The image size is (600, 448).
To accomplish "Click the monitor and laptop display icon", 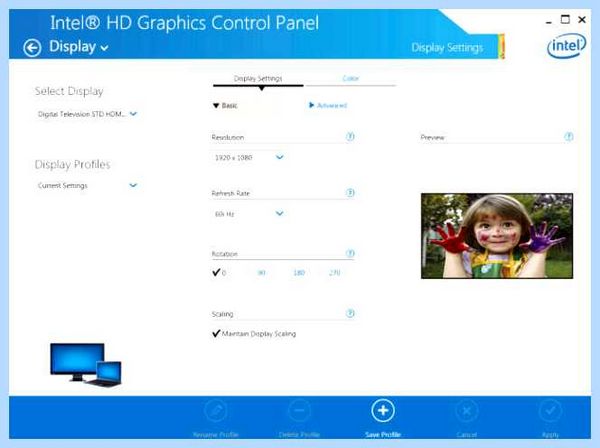I will (x=86, y=365).
